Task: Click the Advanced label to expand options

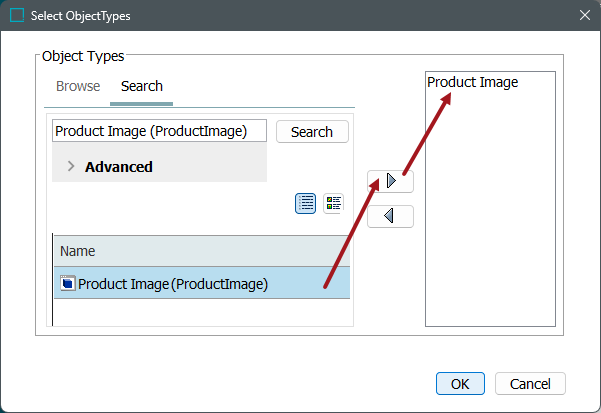Action: coord(118,167)
